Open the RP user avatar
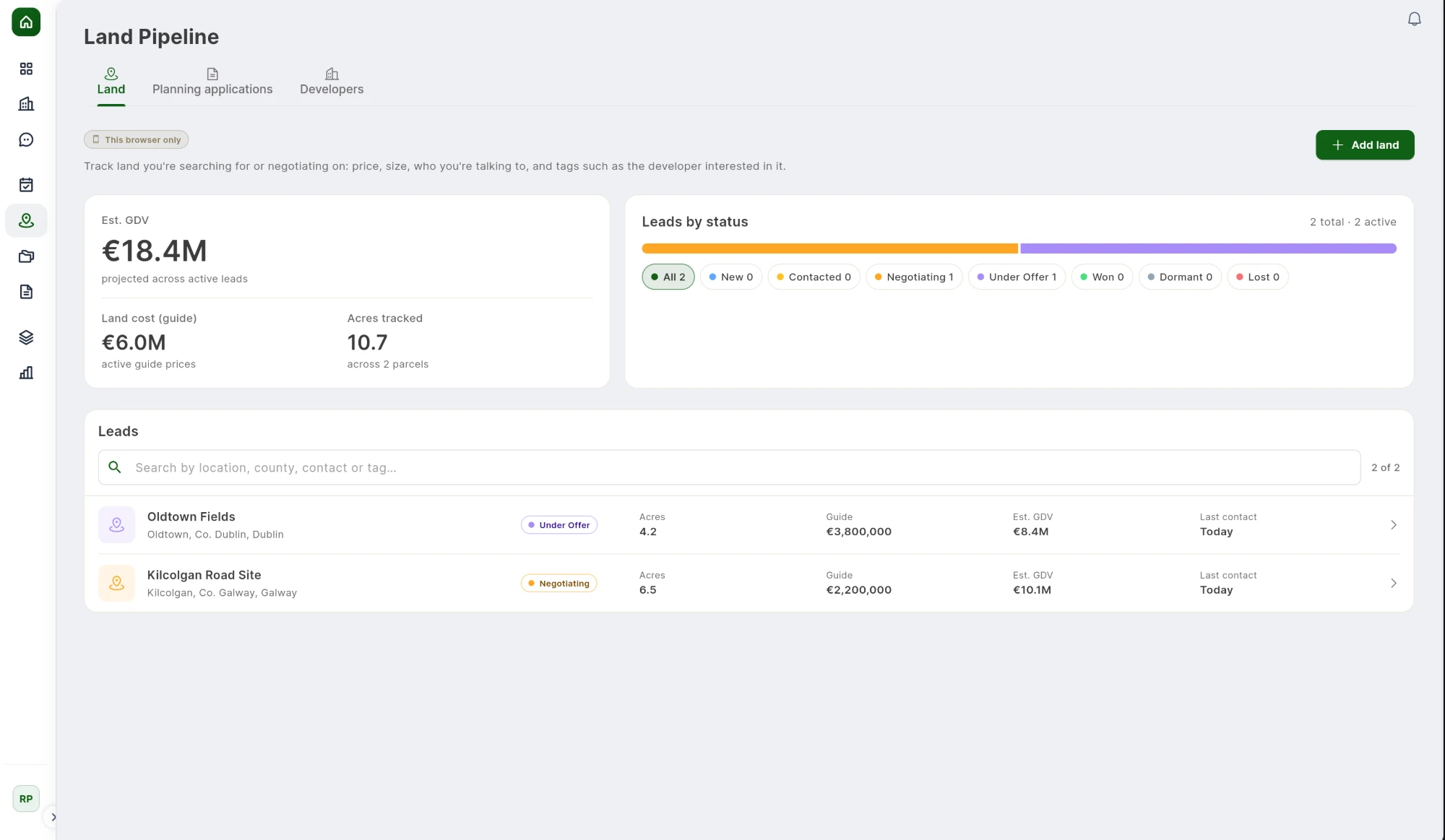Image resolution: width=1445 pixels, height=840 pixels. [x=26, y=799]
